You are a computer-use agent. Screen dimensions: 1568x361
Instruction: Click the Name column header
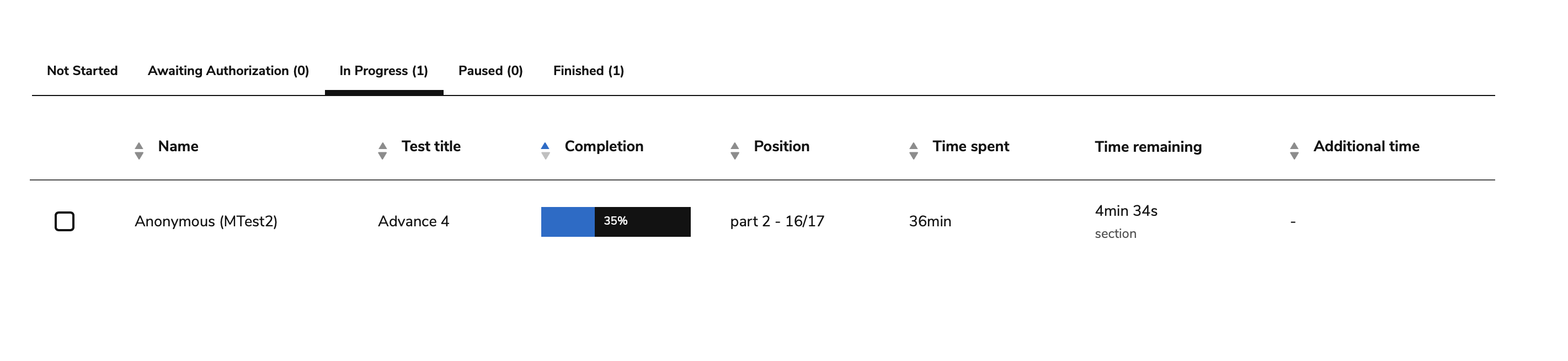coord(178,146)
